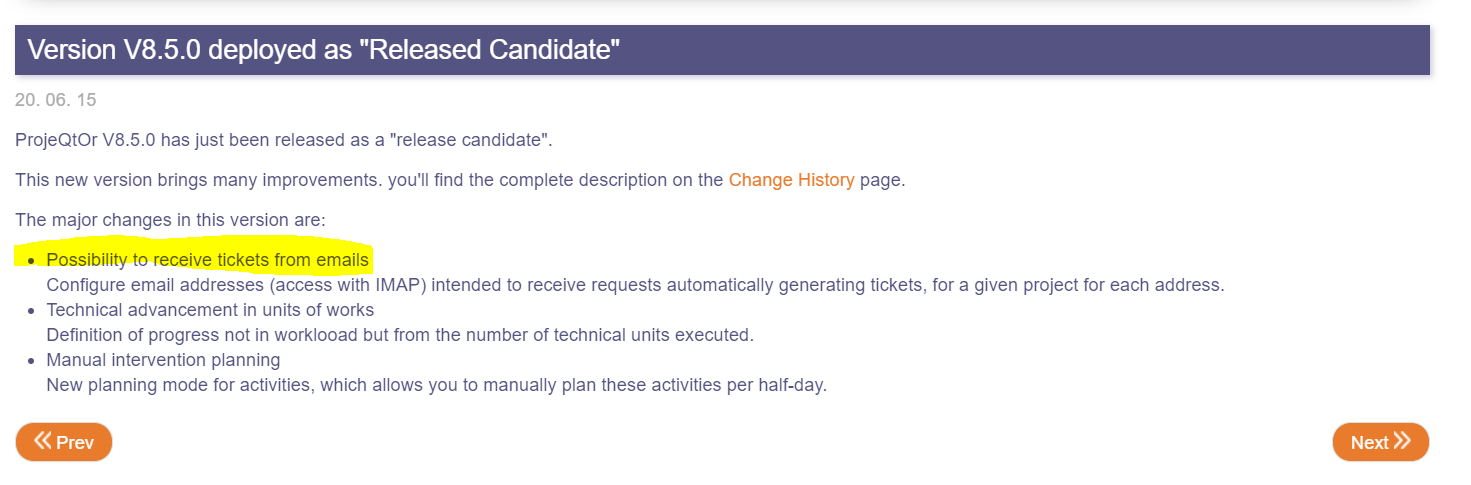Click highlighted 'Possibility to receive tickets from emails'
1471x485 pixels.
208,260
